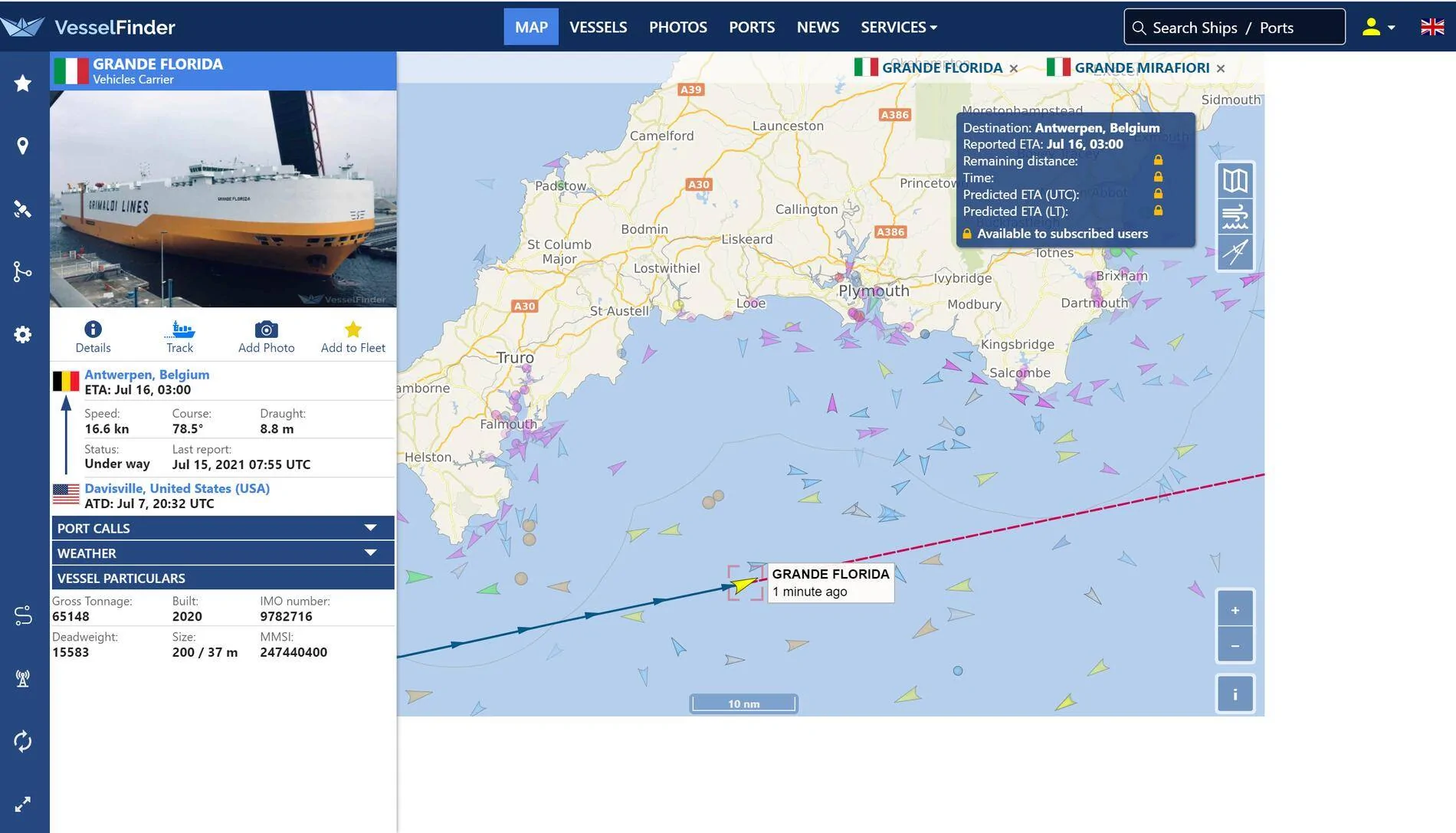Click the route planner sidebar icon
Screen dimensions: 1456x833
(x=23, y=615)
